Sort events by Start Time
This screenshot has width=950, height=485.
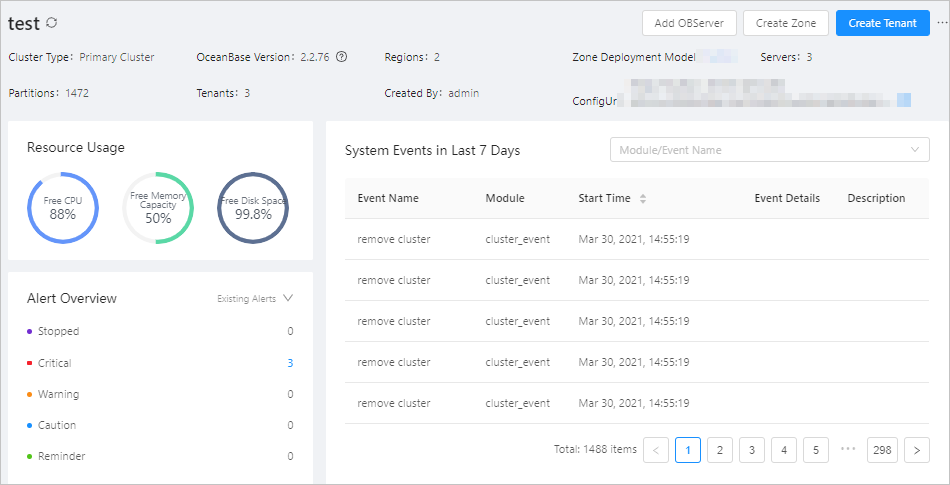[643, 199]
